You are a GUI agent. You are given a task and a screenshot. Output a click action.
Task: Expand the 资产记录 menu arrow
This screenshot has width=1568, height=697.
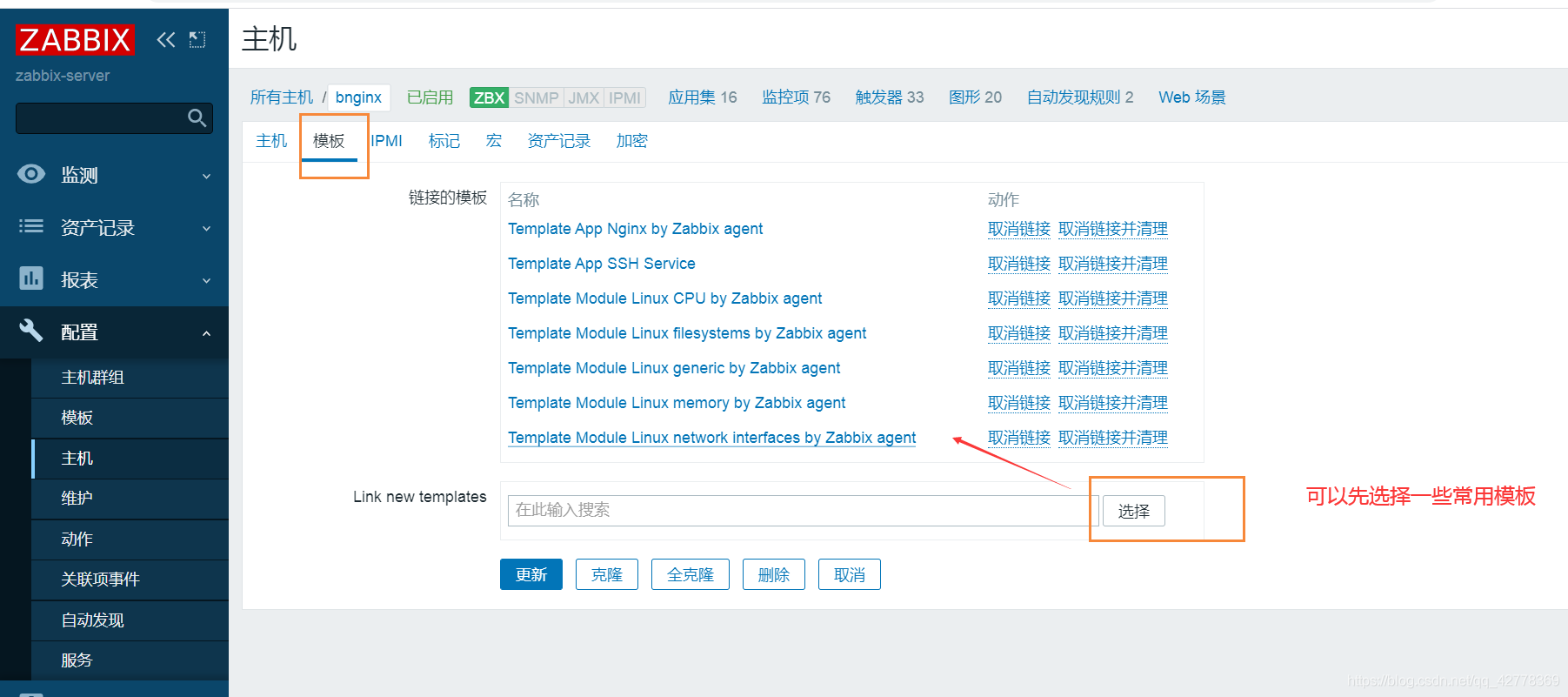(x=206, y=228)
